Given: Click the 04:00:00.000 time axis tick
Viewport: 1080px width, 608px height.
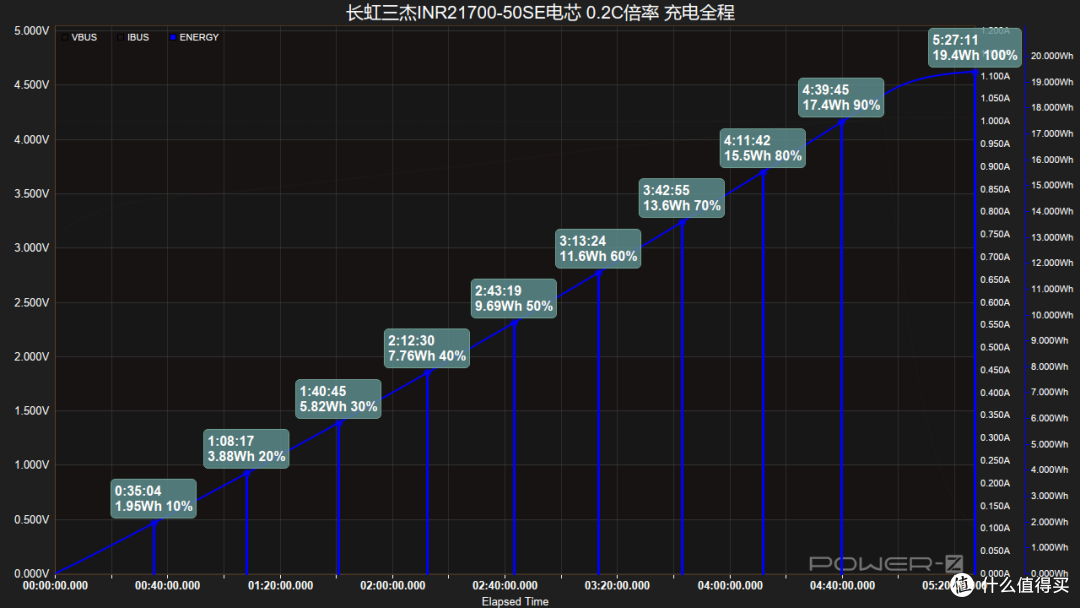Looking at the screenshot, I should click(730, 585).
